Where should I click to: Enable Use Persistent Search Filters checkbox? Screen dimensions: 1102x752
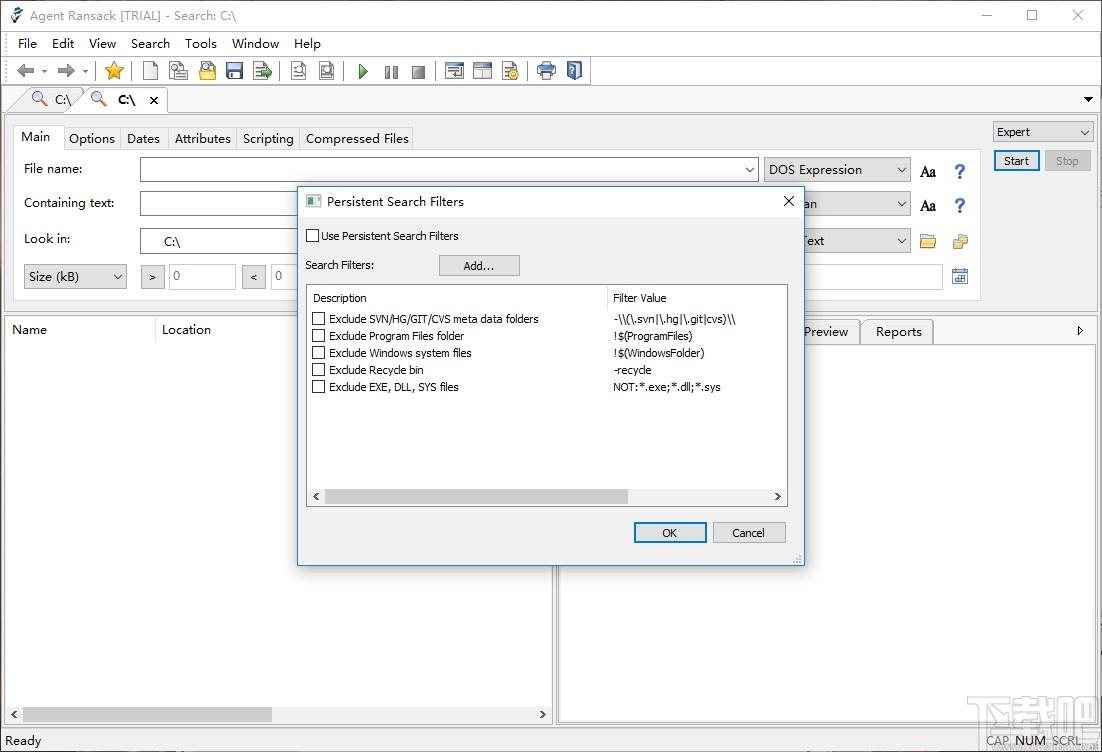tap(313, 235)
